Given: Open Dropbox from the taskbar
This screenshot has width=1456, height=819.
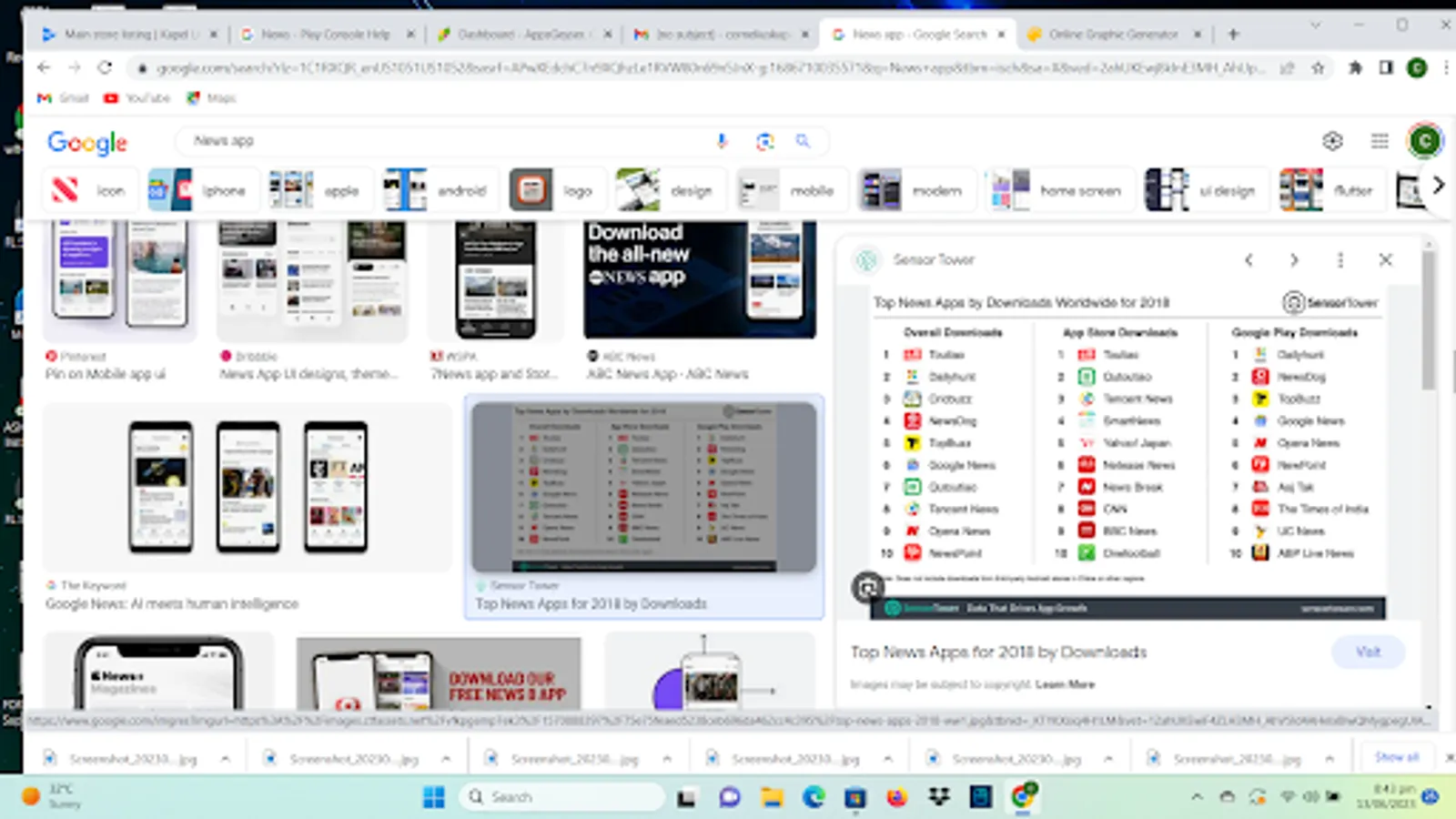Looking at the screenshot, I should (939, 797).
